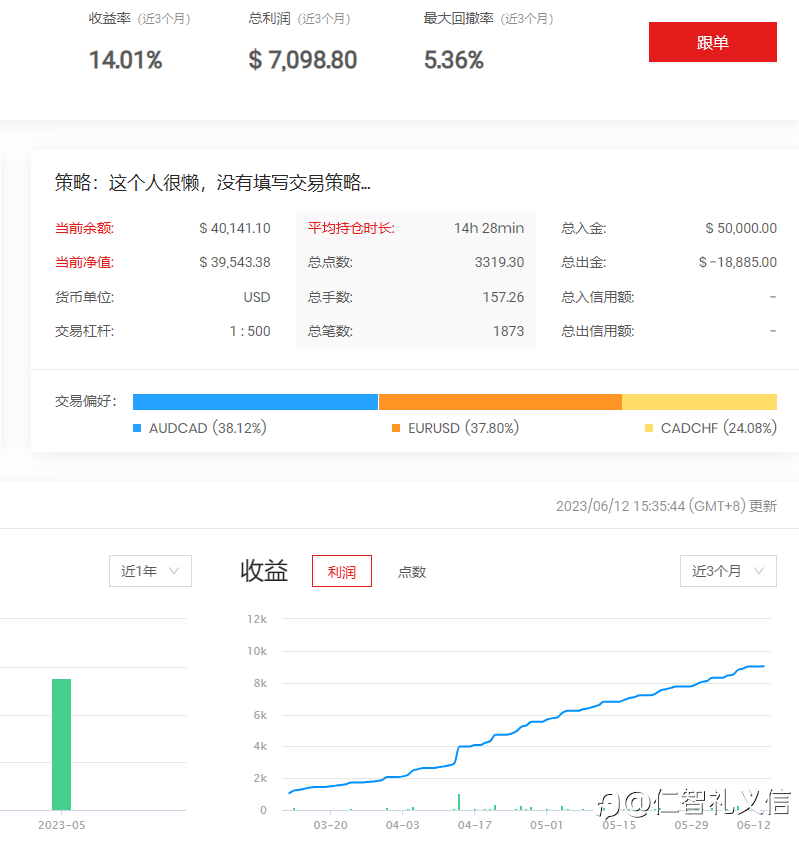The height and width of the screenshot is (851, 799).
Task: Click the 平均持仓时长 red label
Action: (x=351, y=228)
